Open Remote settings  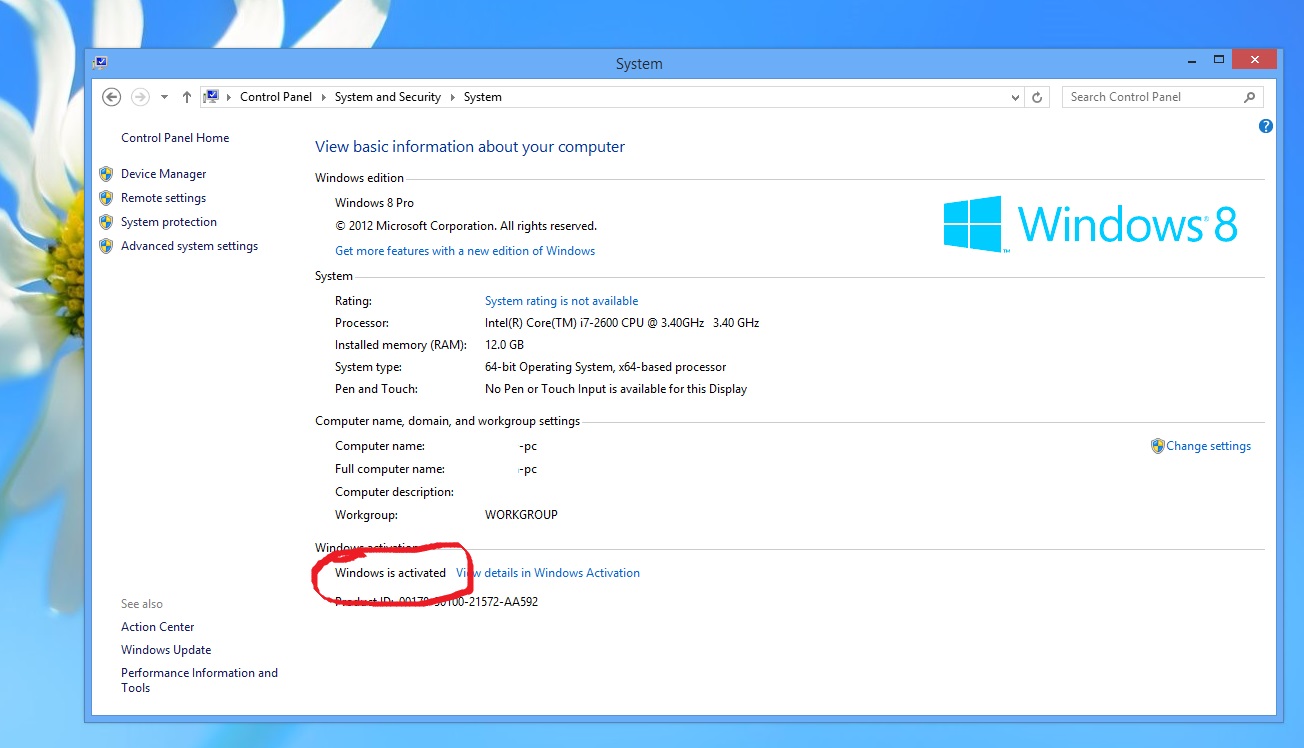163,198
